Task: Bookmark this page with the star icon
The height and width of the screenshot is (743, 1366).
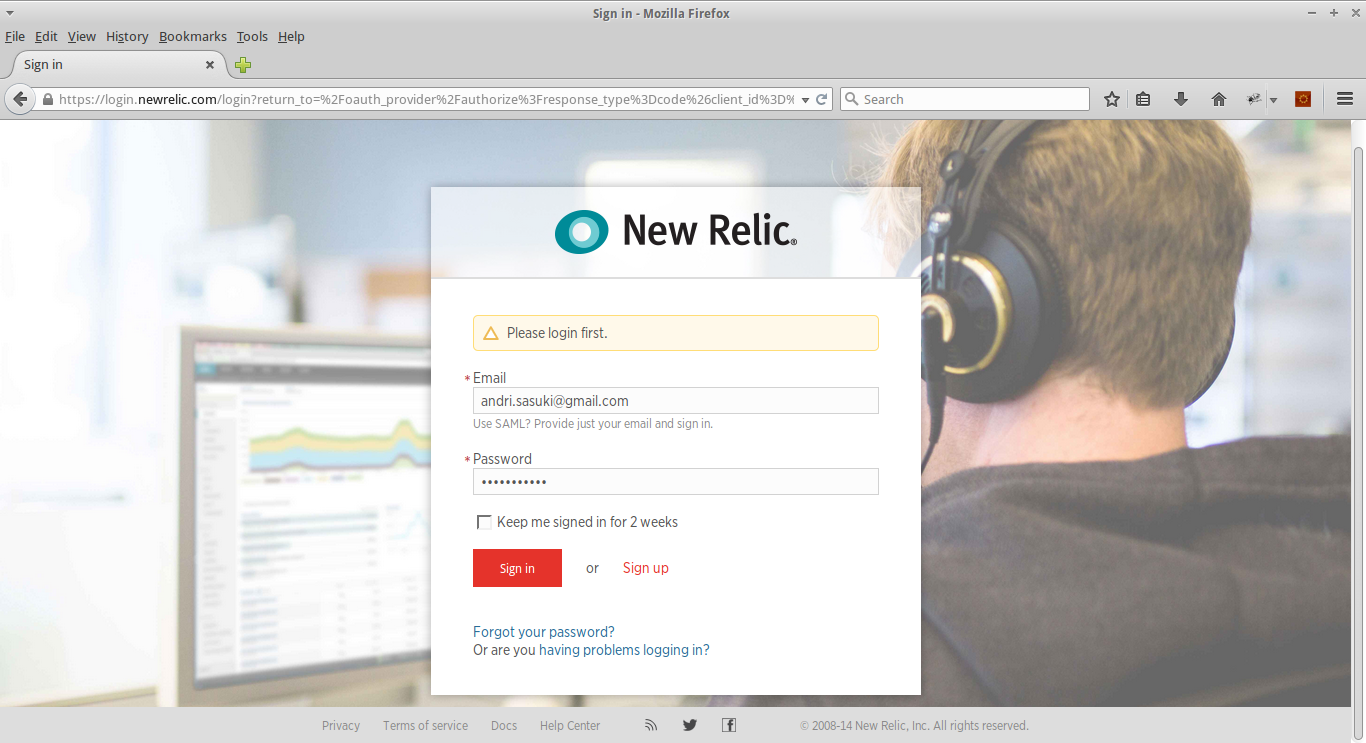Action: [1111, 99]
